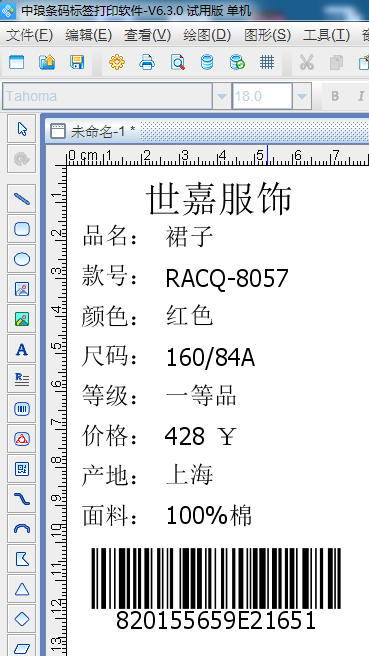Open the 绘图(D) menu
Viewport: 369px width, 656px height.
coord(207,36)
